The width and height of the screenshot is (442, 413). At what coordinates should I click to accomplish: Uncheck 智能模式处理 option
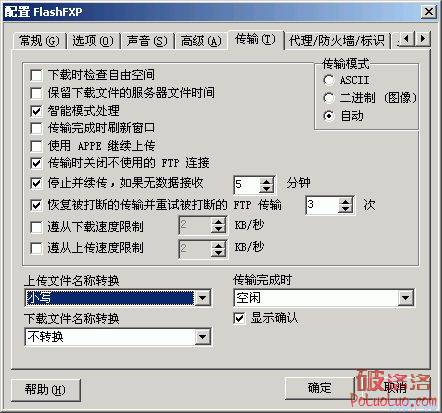[36, 111]
